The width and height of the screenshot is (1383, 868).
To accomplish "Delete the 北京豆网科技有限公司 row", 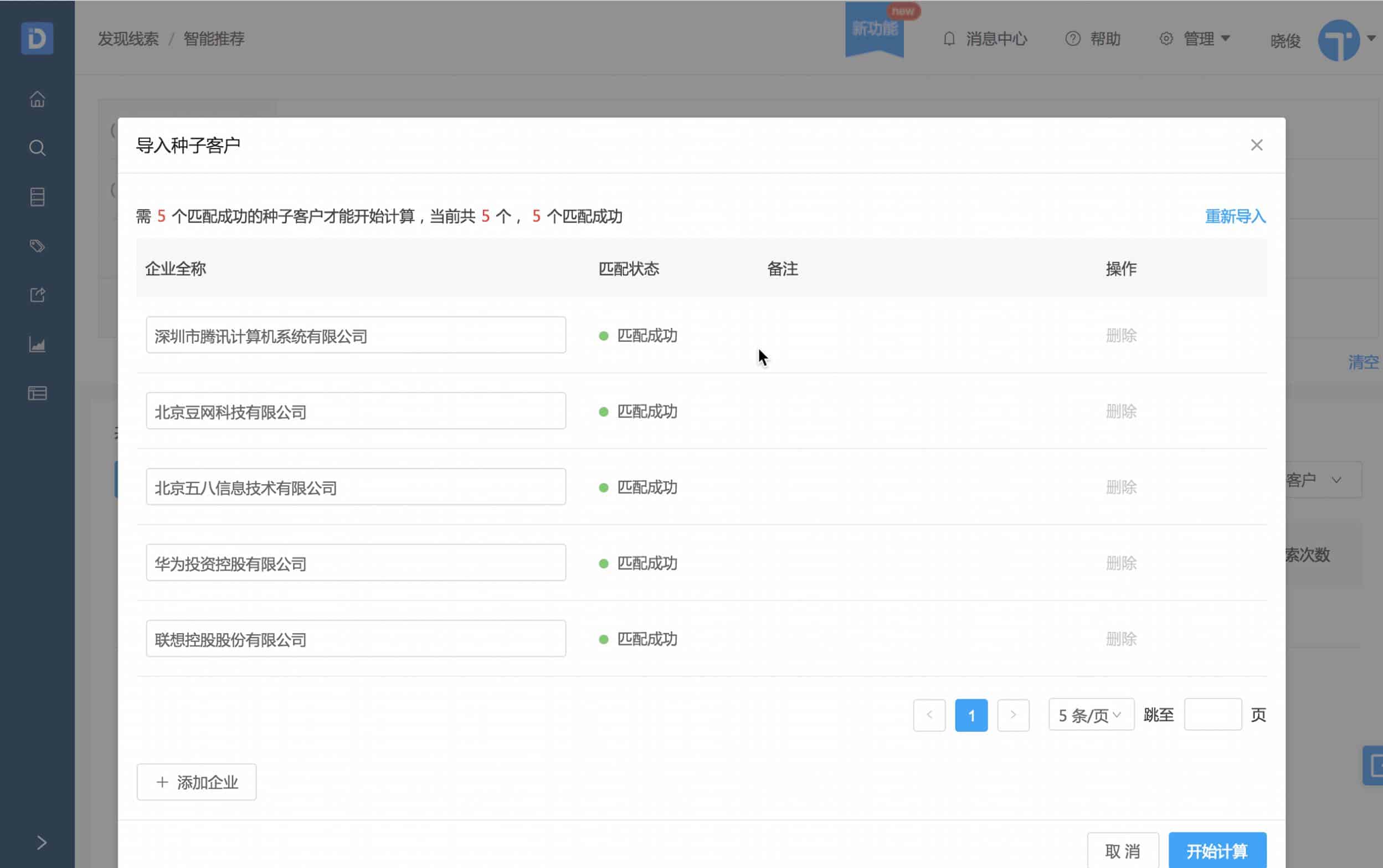I will (x=1122, y=411).
